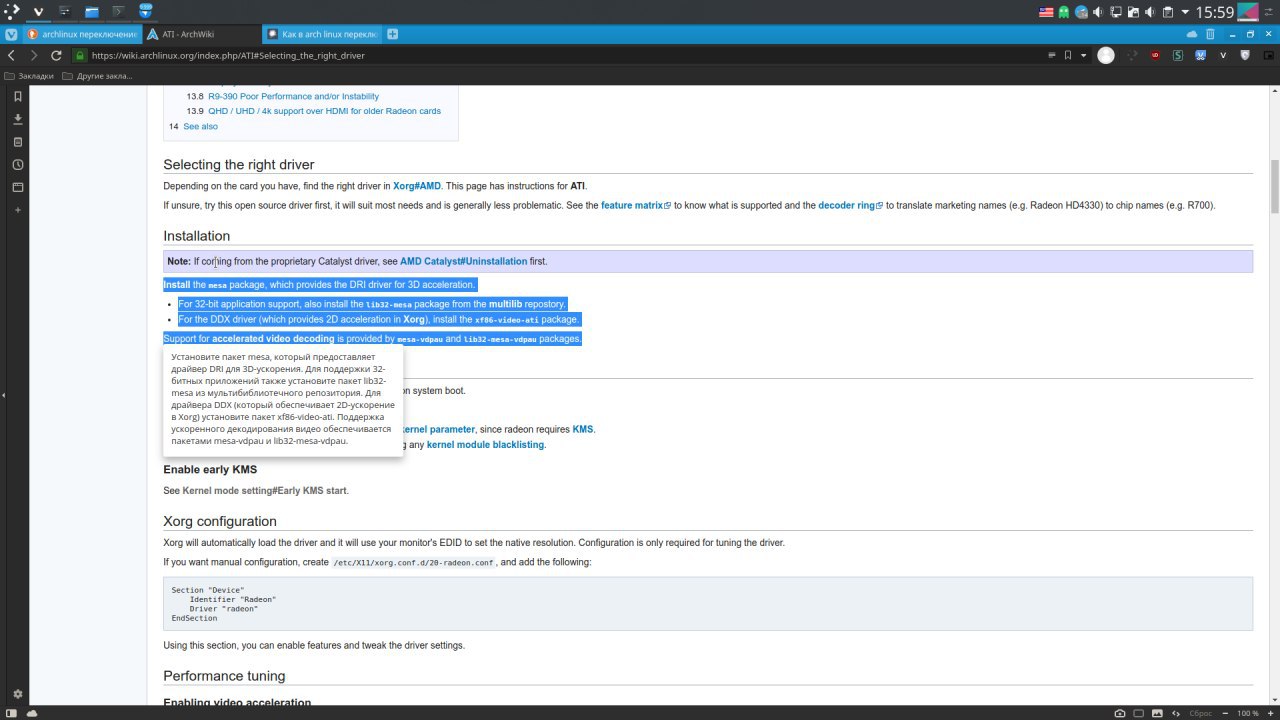Open the reader view icon in the address bar
This screenshot has width=1280, height=720.
coord(1050,56)
